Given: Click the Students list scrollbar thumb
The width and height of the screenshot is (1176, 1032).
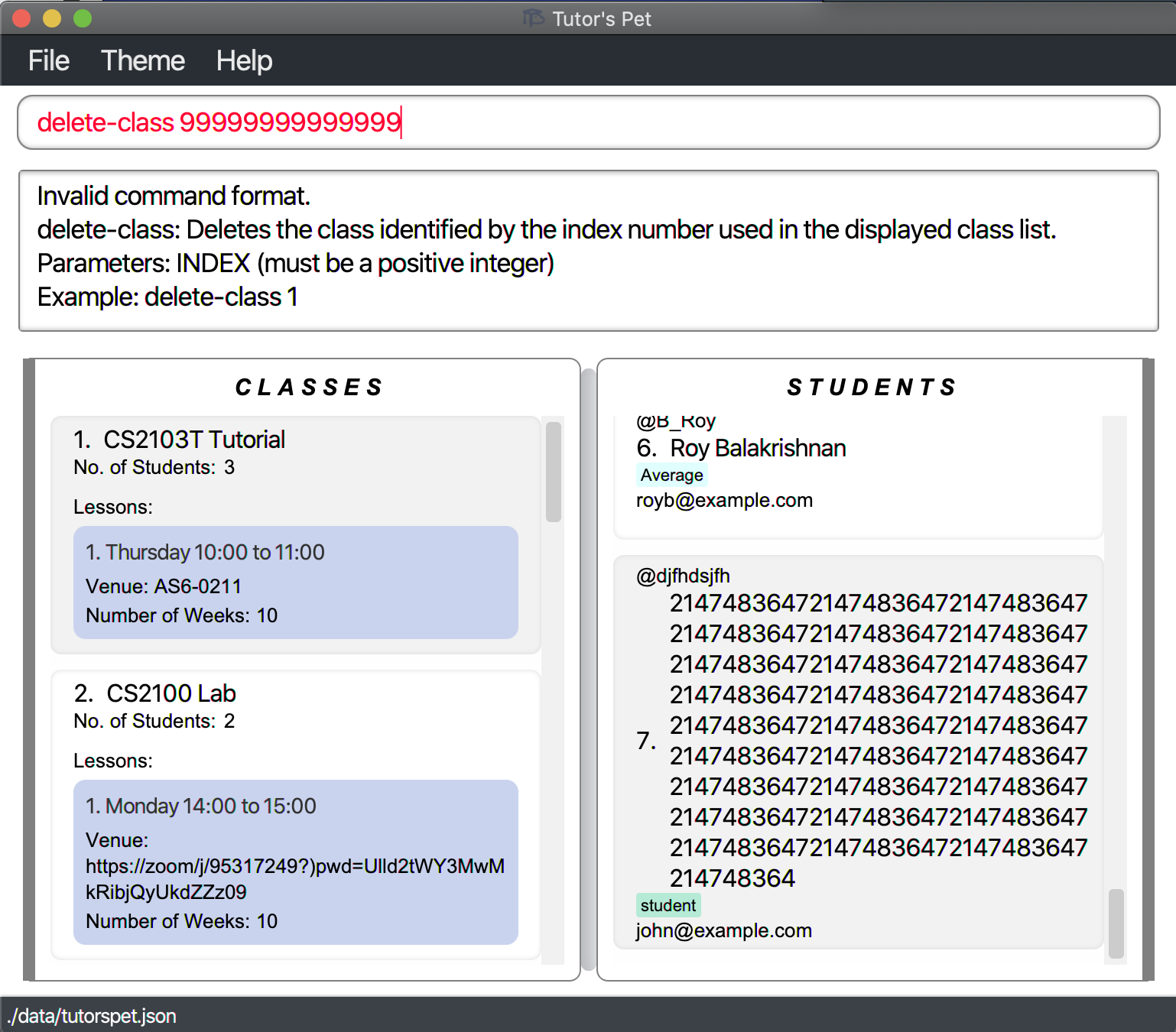Looking at the screenshot, I should click(x=1116, y=923).
